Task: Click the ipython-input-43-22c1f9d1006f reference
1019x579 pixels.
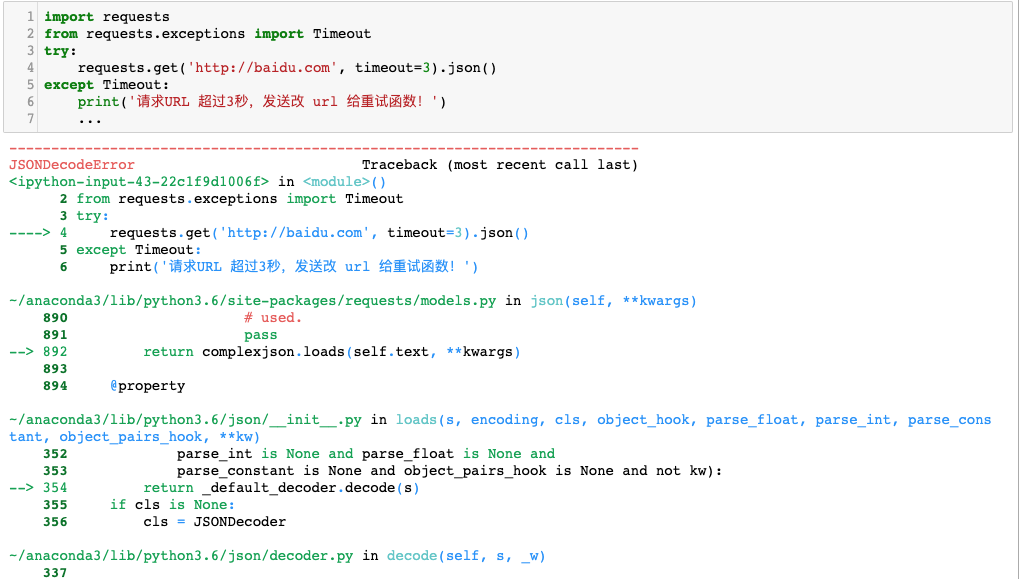Action: [139, 181]
